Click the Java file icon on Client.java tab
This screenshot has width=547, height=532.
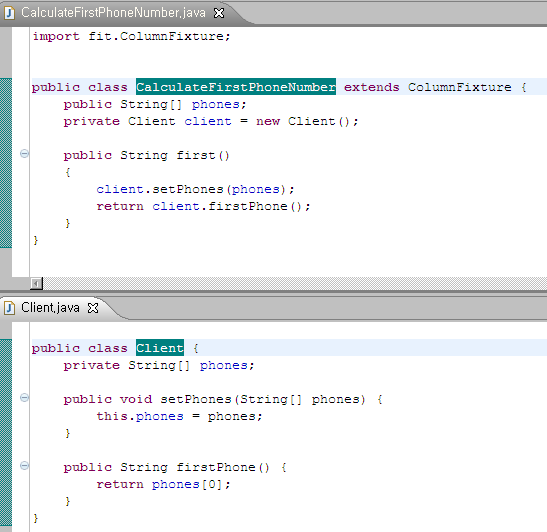tap(9, 308)
